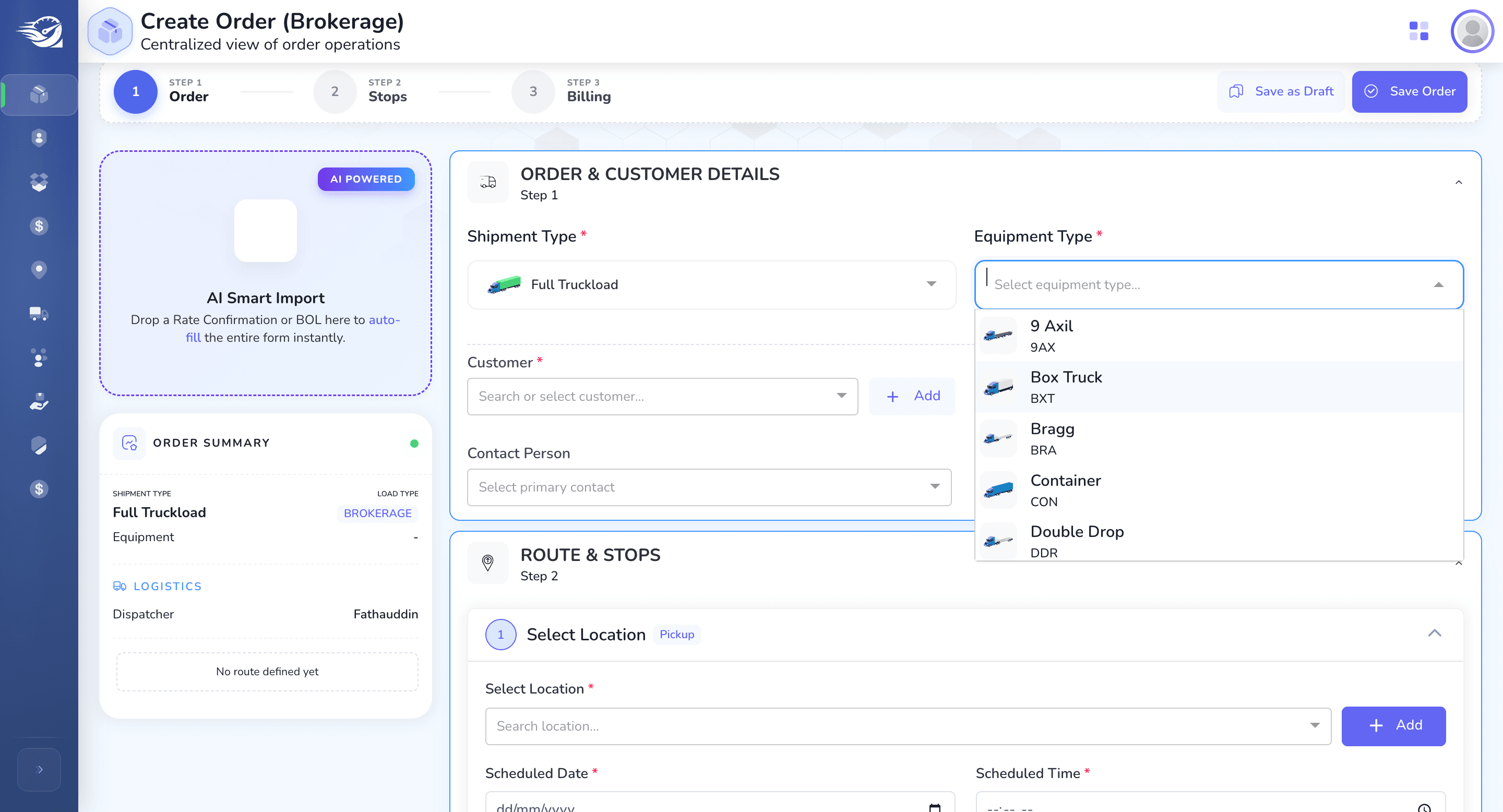Open the people group icon in sidebar
The height and width of the screenshot is (812, 1503).
(x=39, y=357)
